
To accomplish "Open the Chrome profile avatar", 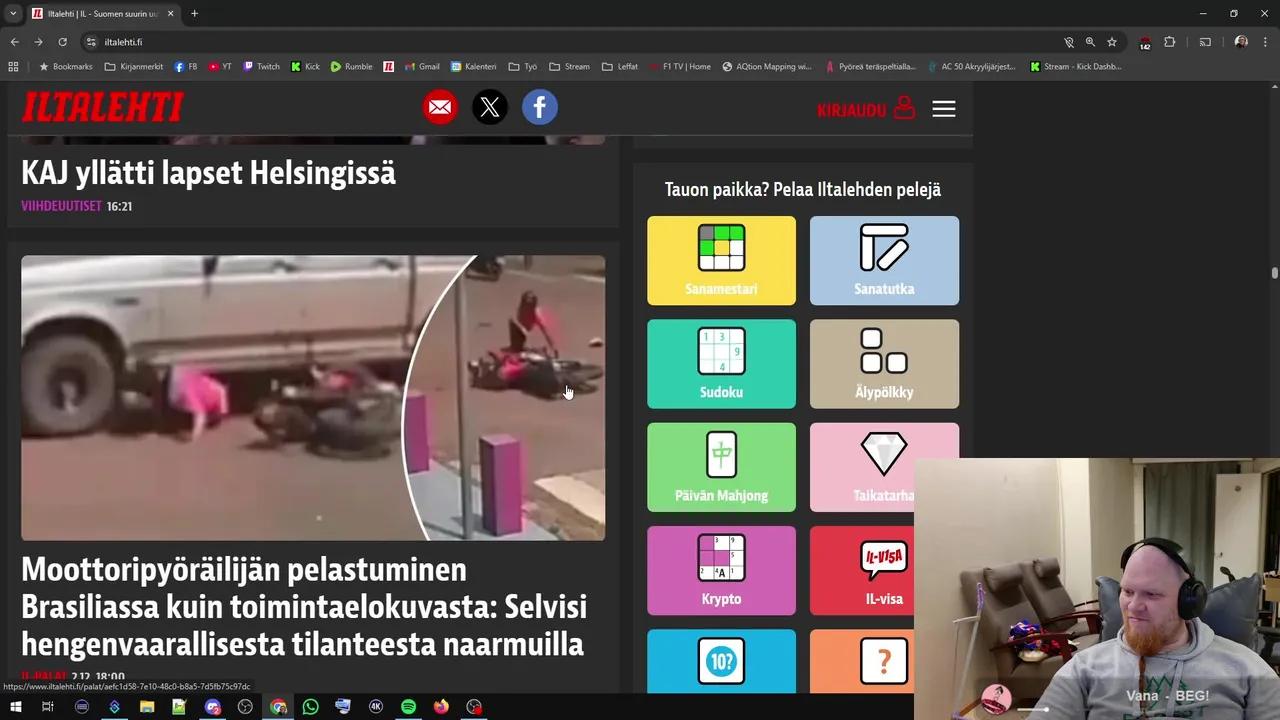I will coord(1241,42).
